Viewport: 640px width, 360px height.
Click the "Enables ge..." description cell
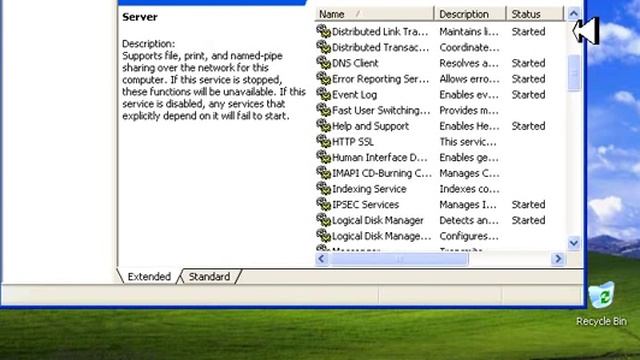click(469, 157)
